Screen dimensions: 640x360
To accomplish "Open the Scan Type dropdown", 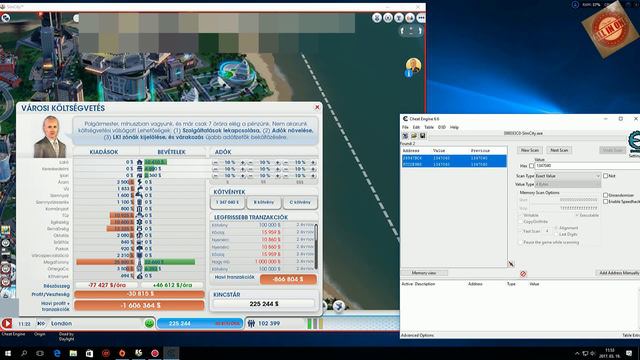I will click(x=568, y=176).
